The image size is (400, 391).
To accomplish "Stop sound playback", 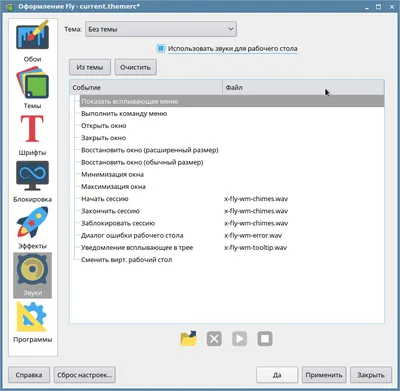I will point(265,339).
